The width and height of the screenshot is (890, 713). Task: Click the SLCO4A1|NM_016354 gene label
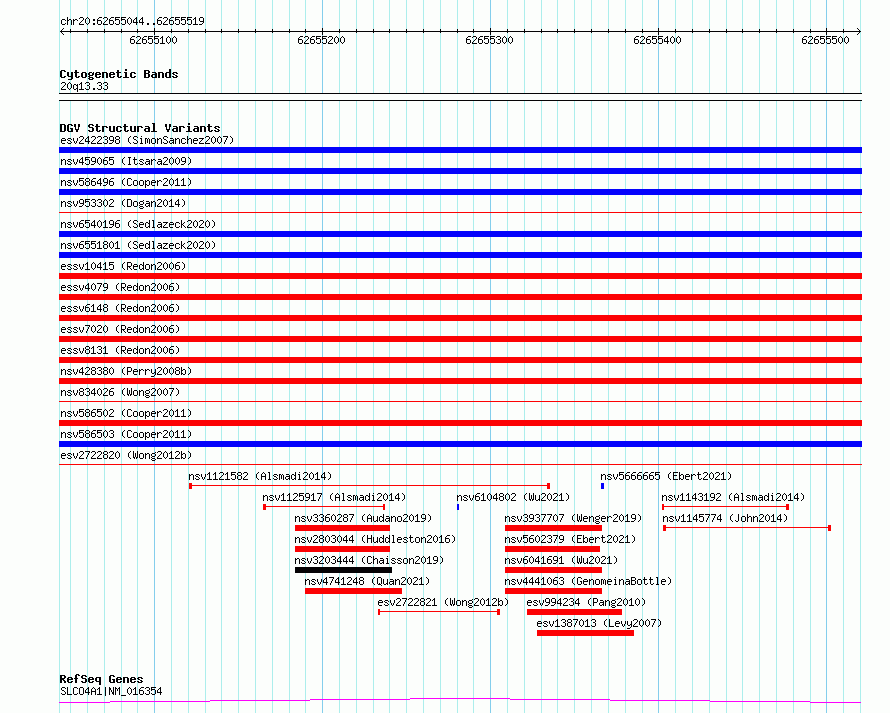tap(111, 691)
